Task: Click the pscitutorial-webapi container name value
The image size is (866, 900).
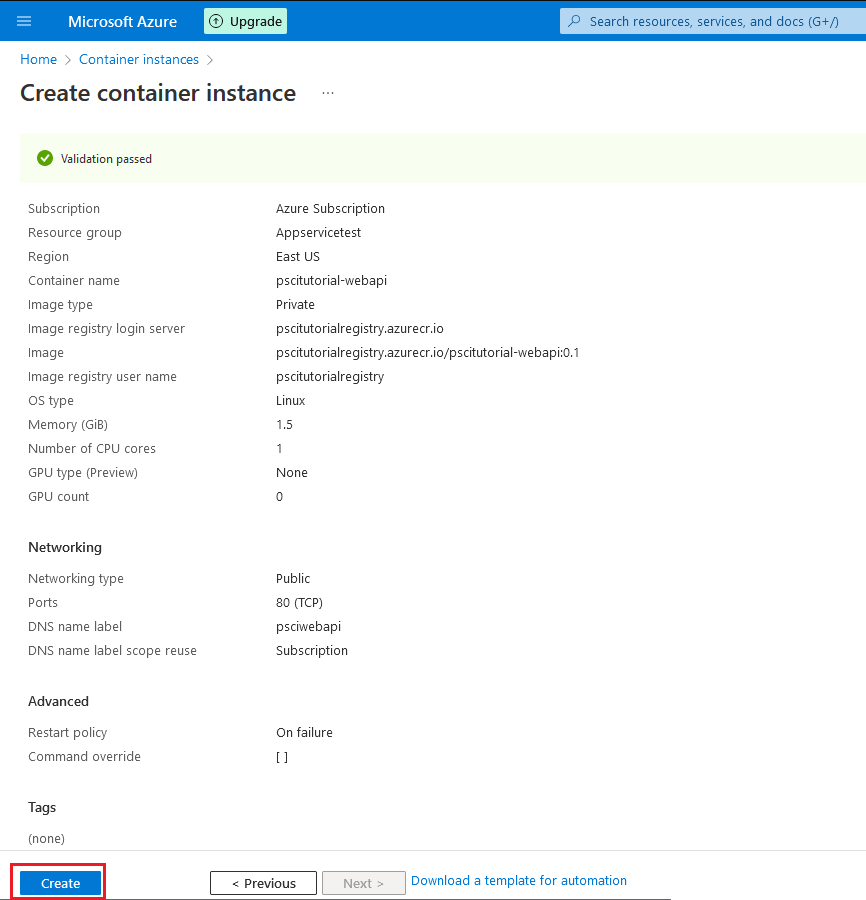Action: pyautogui.click(x=331, y=280)
